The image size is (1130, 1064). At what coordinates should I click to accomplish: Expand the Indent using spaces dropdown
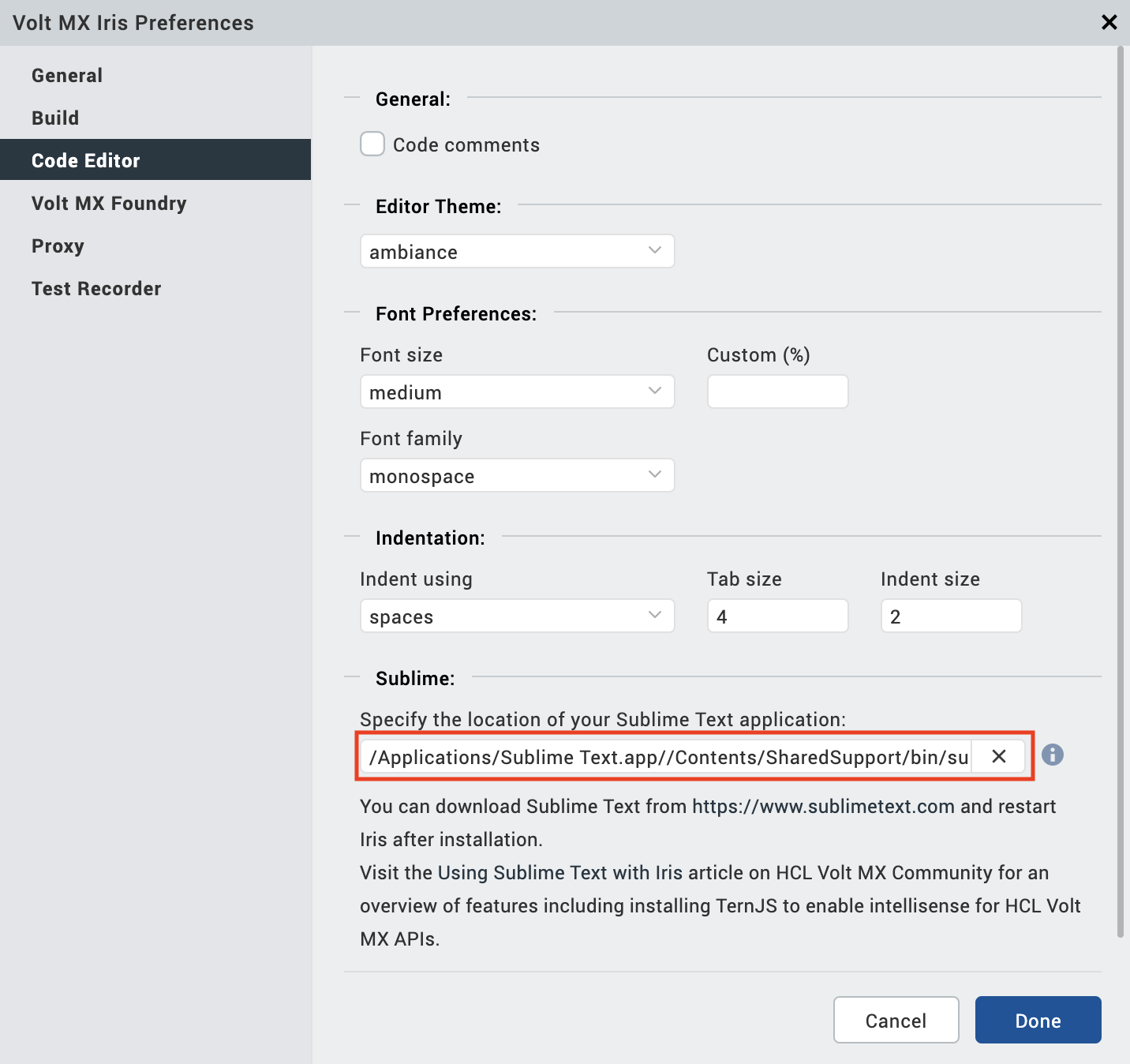tap(517, 616)
